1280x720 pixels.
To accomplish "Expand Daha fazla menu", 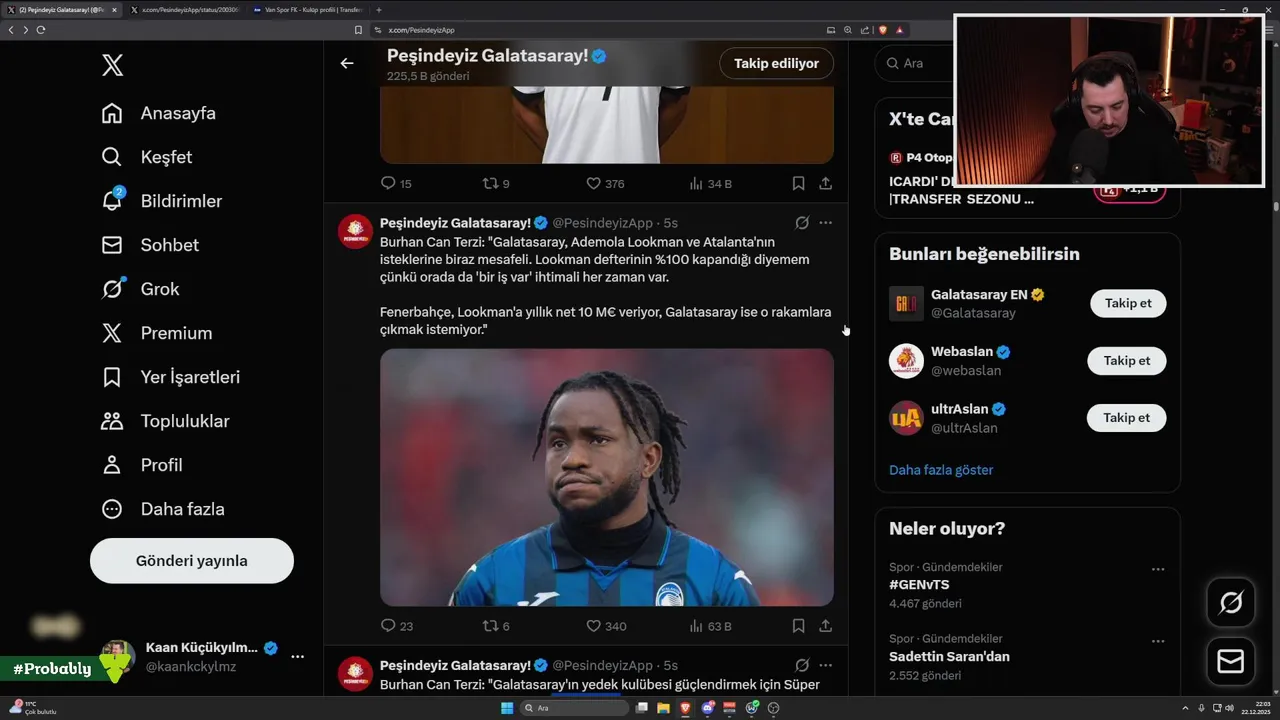I will pyautogui.click(x=163, y=509).
